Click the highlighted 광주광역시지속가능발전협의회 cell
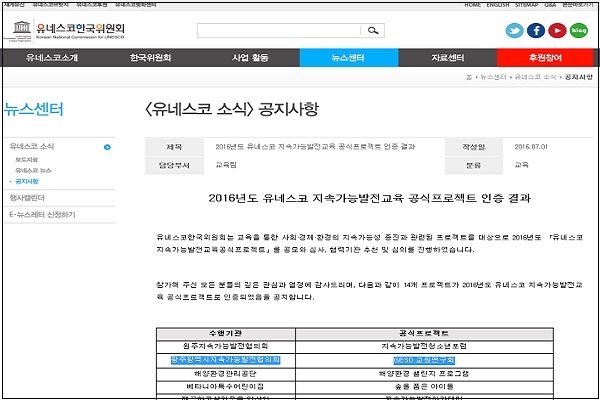The width and height of the screenshot is (600, 400). pos(225,360)
